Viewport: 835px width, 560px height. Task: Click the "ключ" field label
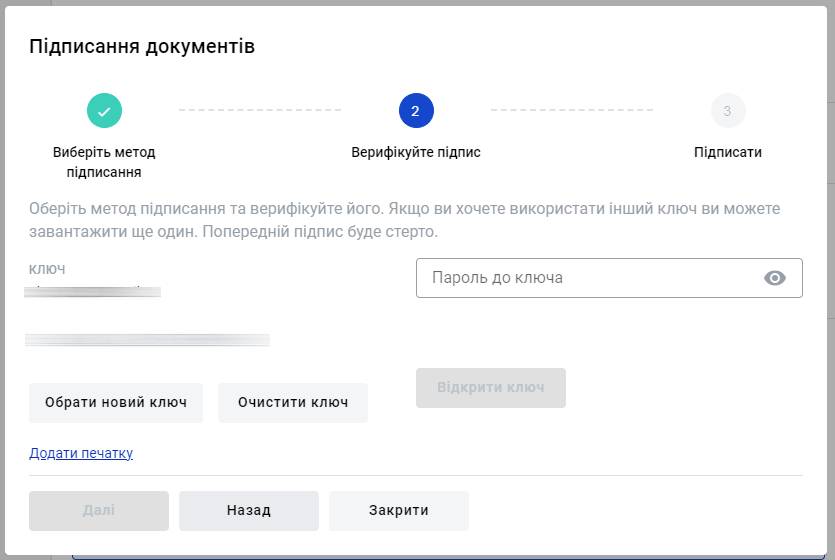(48, 269)
